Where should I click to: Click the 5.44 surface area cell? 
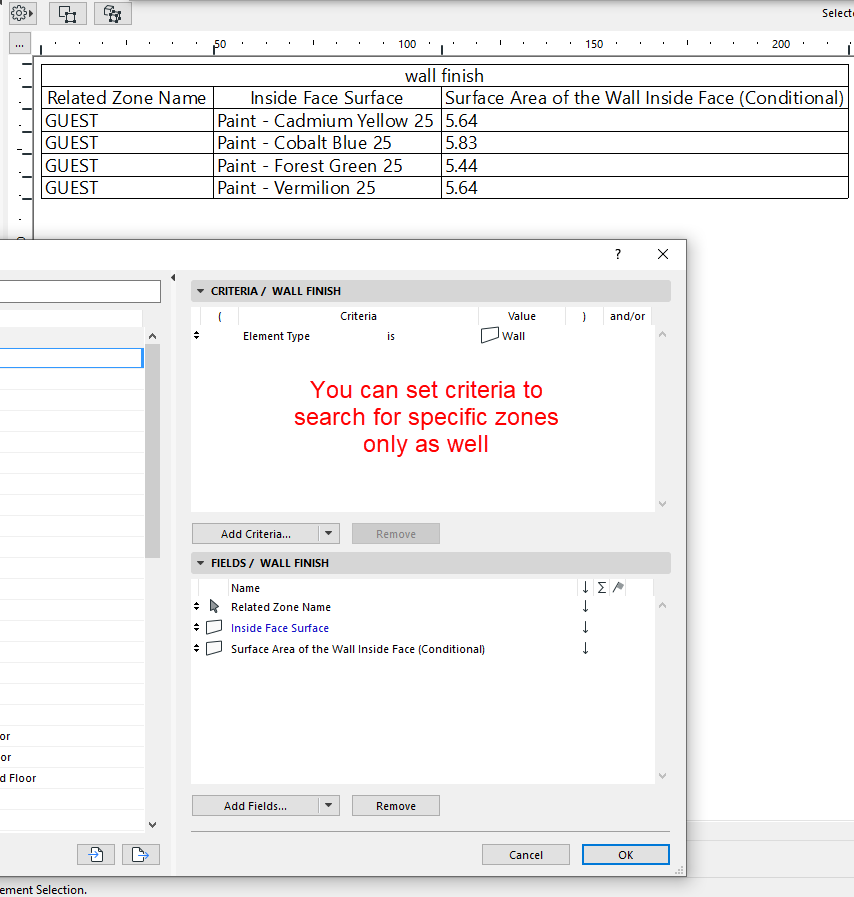coord(645,166)
